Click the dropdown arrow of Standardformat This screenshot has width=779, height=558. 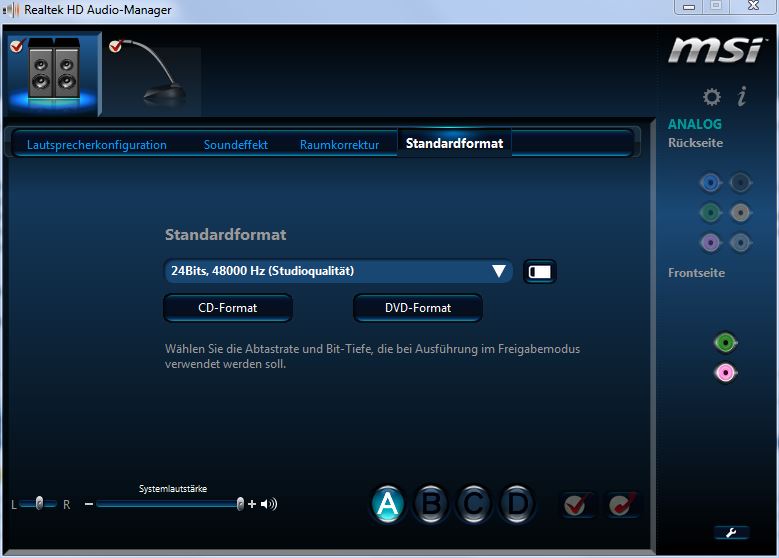coord(499,271)
